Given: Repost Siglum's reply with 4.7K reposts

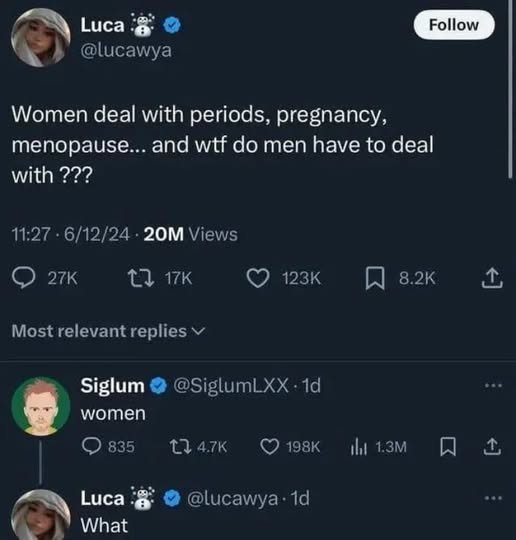Looking at the screenshot, I should 181,447.
